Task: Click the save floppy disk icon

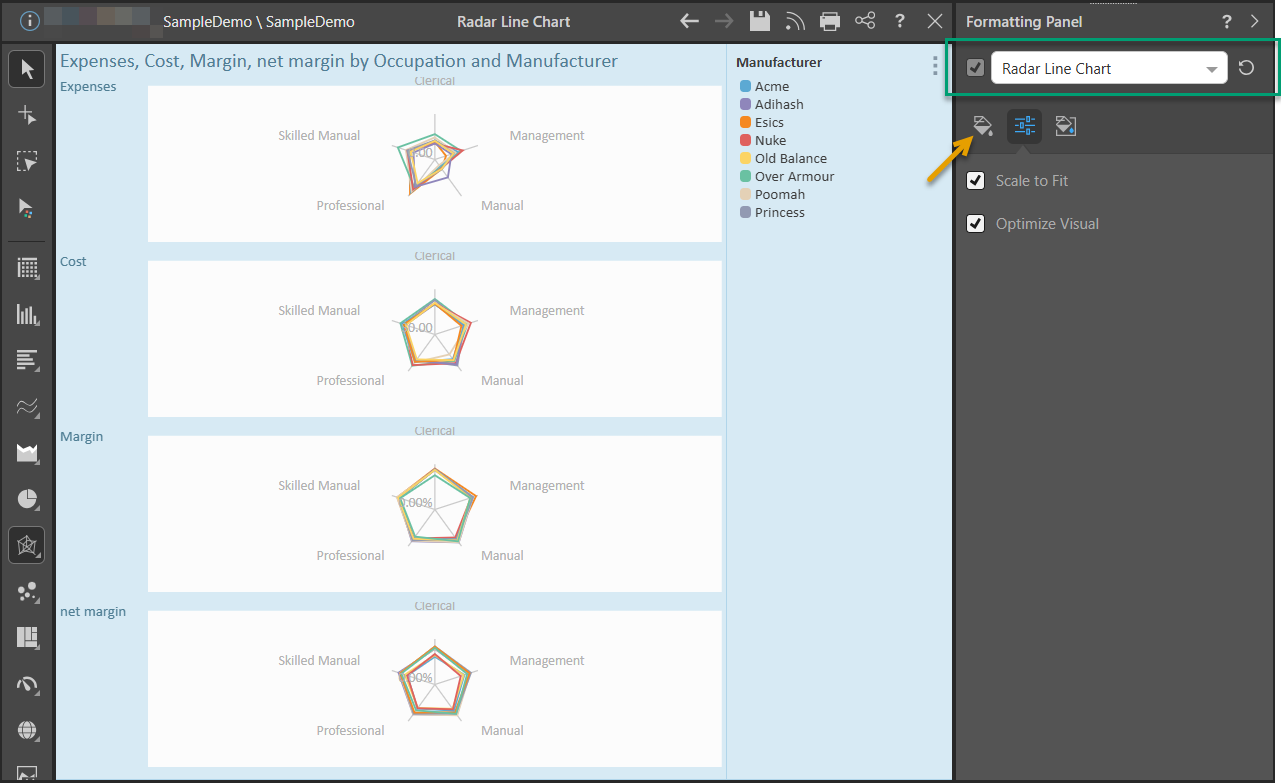Action: [x=759, y=21]
